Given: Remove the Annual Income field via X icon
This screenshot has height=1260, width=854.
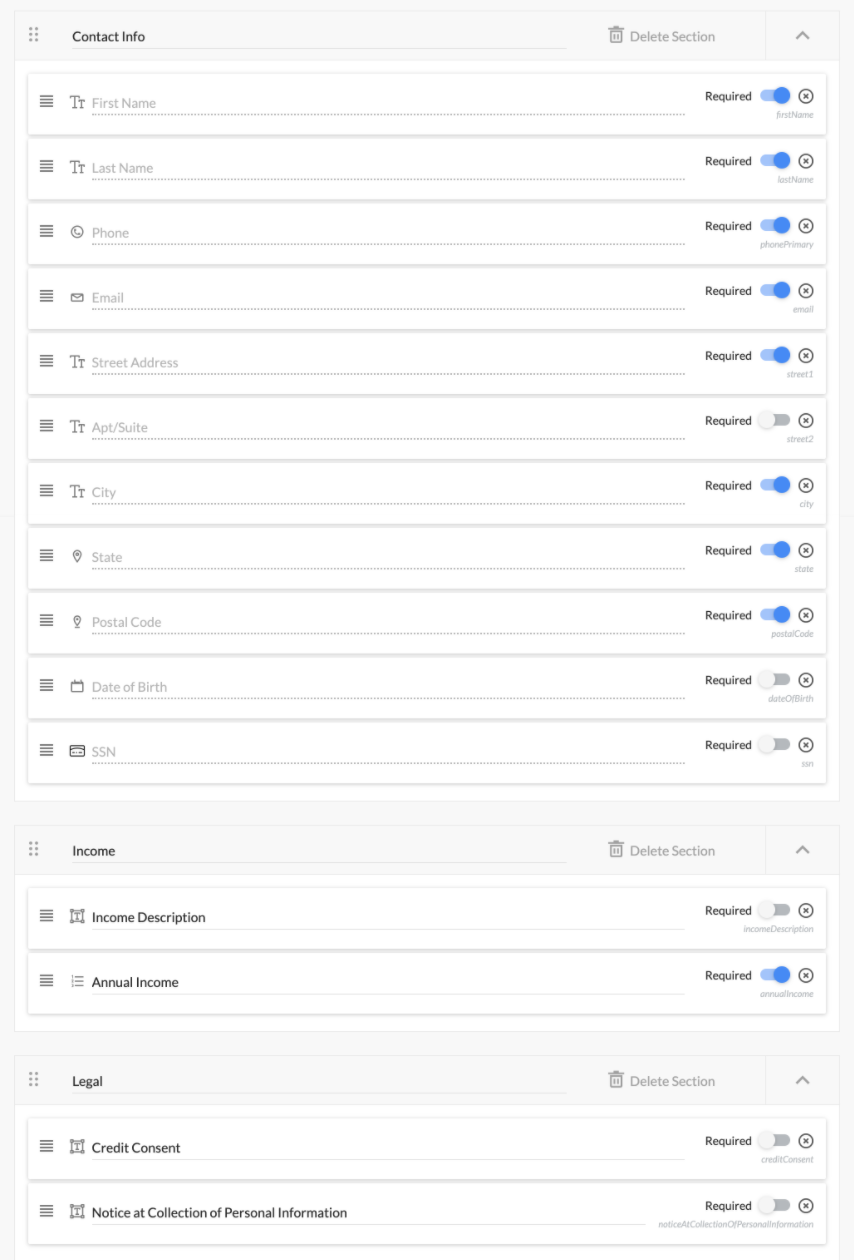Looking at the screenshot, I should [x=806, y=976].
